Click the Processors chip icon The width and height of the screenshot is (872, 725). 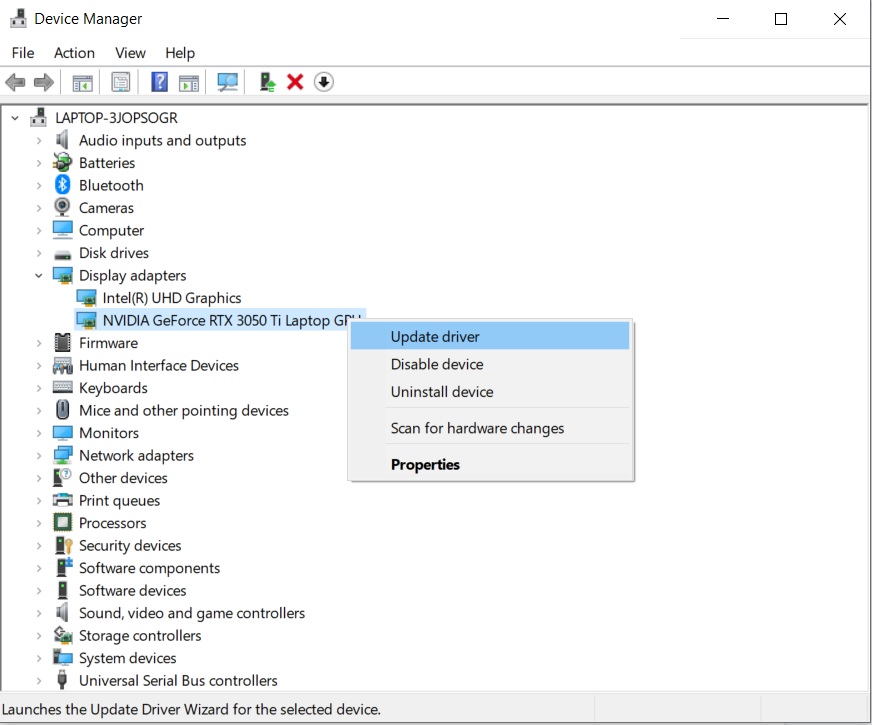(62, 522)
